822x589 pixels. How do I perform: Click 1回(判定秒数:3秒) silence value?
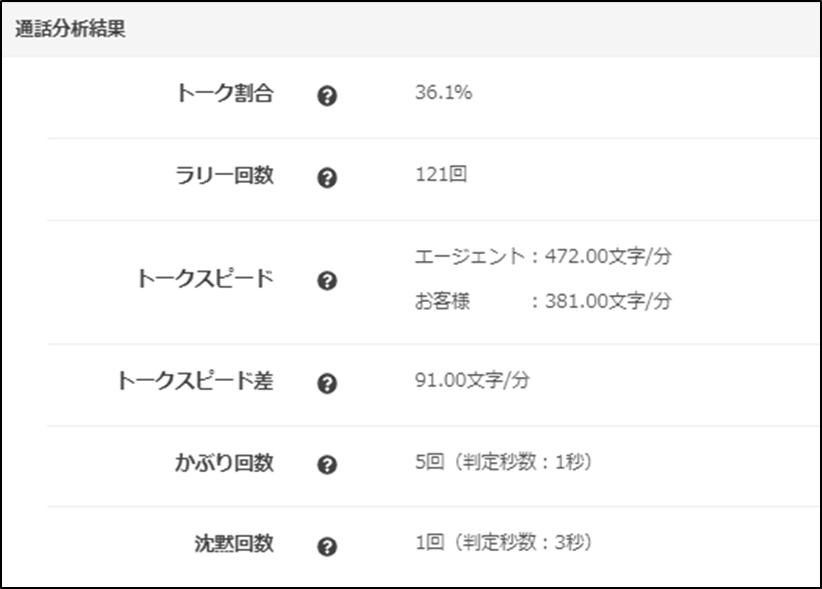point(504,543)
